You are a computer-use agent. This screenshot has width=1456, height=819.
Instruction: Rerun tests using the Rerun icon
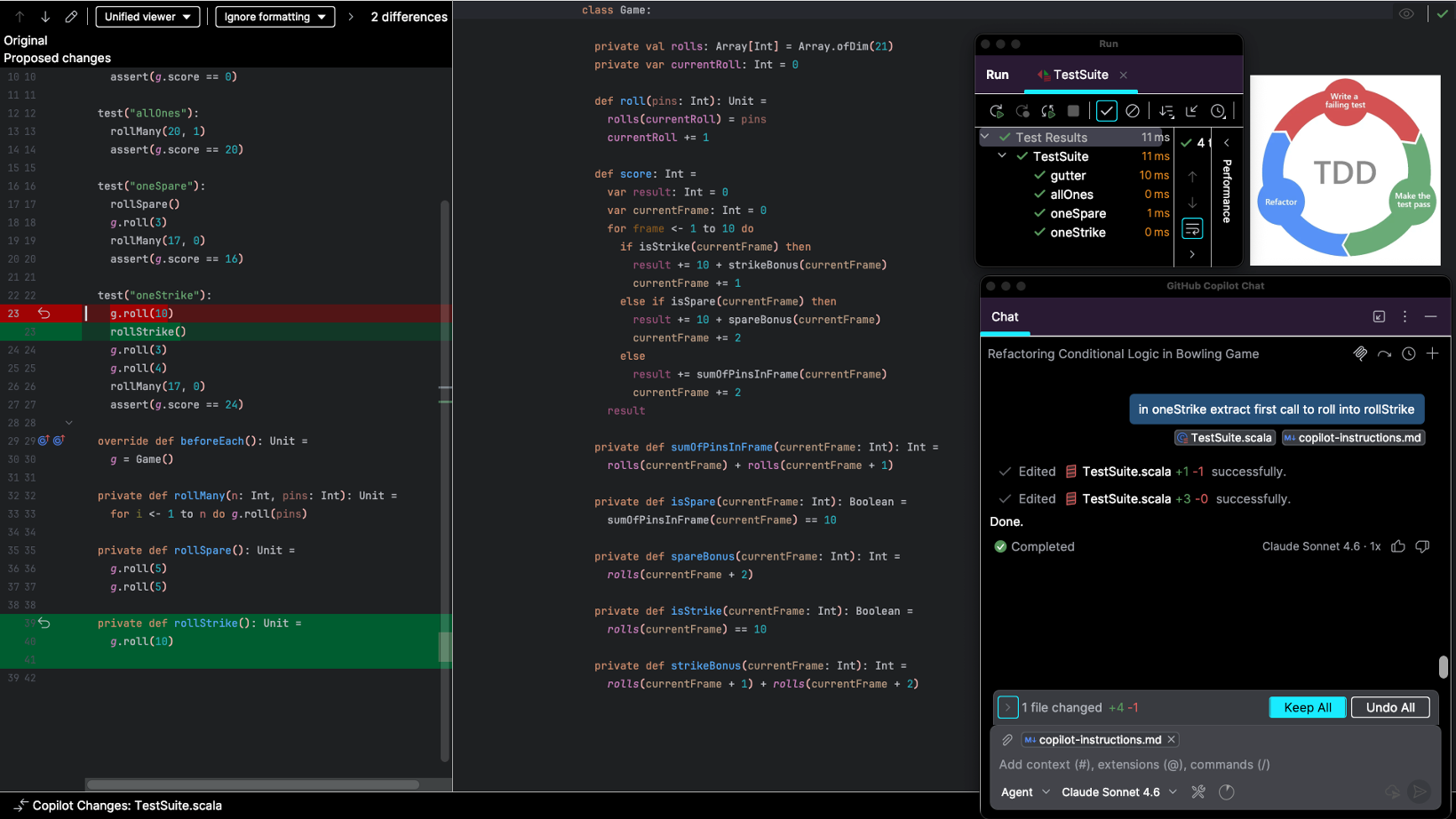[996, 111]
